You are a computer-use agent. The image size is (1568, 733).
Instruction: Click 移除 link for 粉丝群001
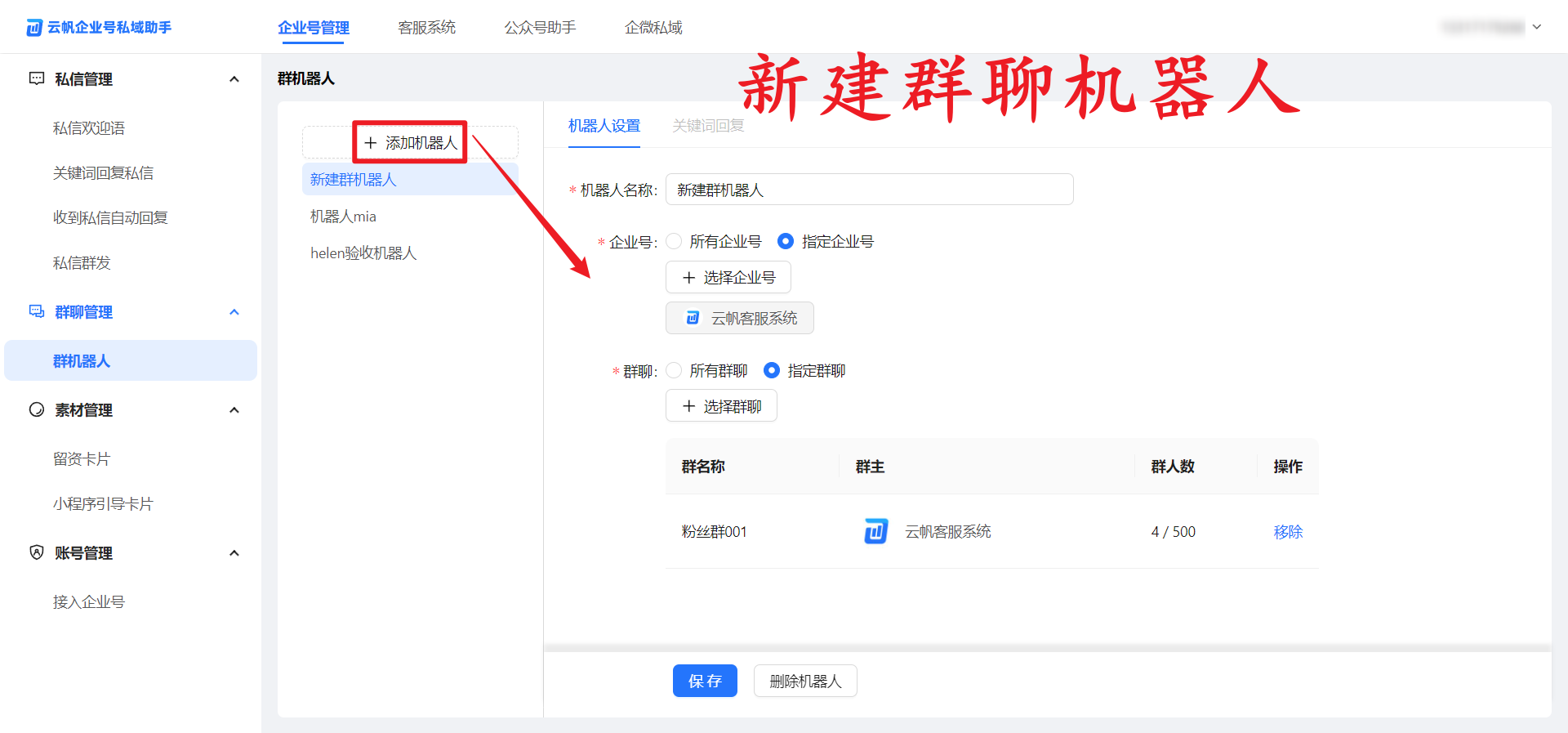coord(1288,532)
